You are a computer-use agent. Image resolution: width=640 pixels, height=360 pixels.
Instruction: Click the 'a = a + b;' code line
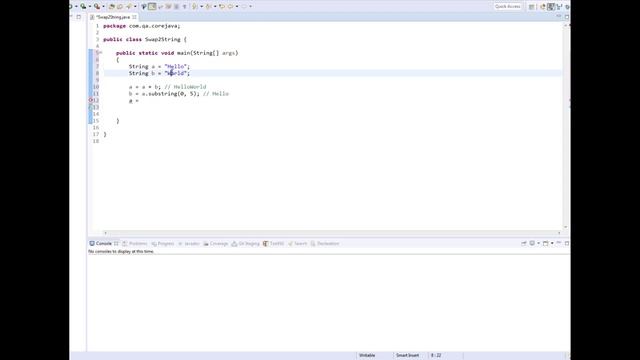coord(145,87)
